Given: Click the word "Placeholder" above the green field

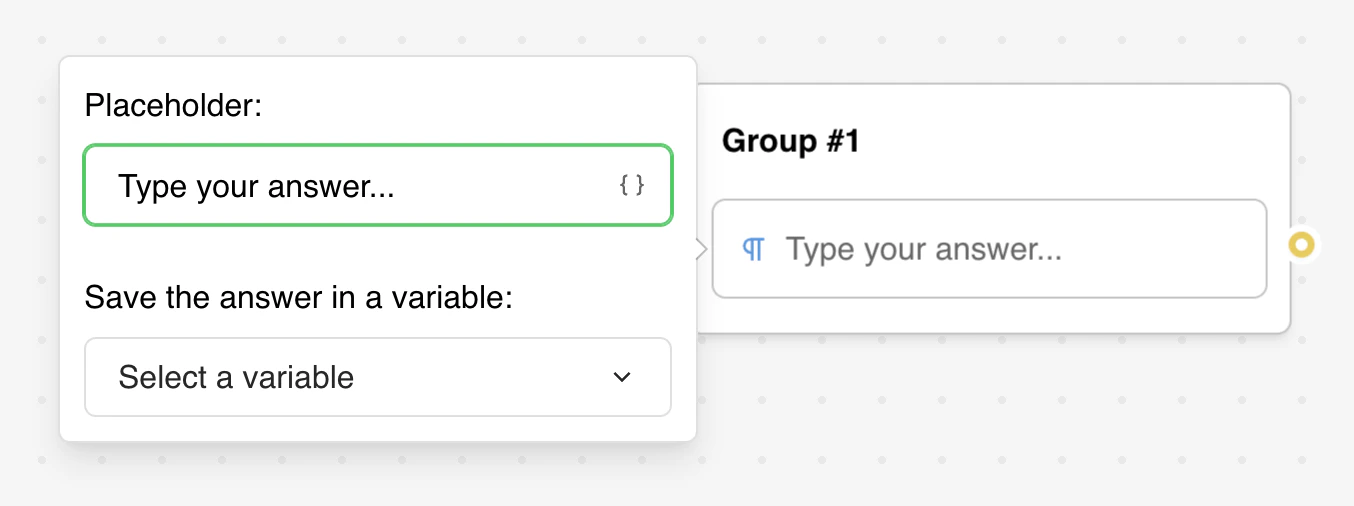Looking at the screenshot, I should 169,105.
